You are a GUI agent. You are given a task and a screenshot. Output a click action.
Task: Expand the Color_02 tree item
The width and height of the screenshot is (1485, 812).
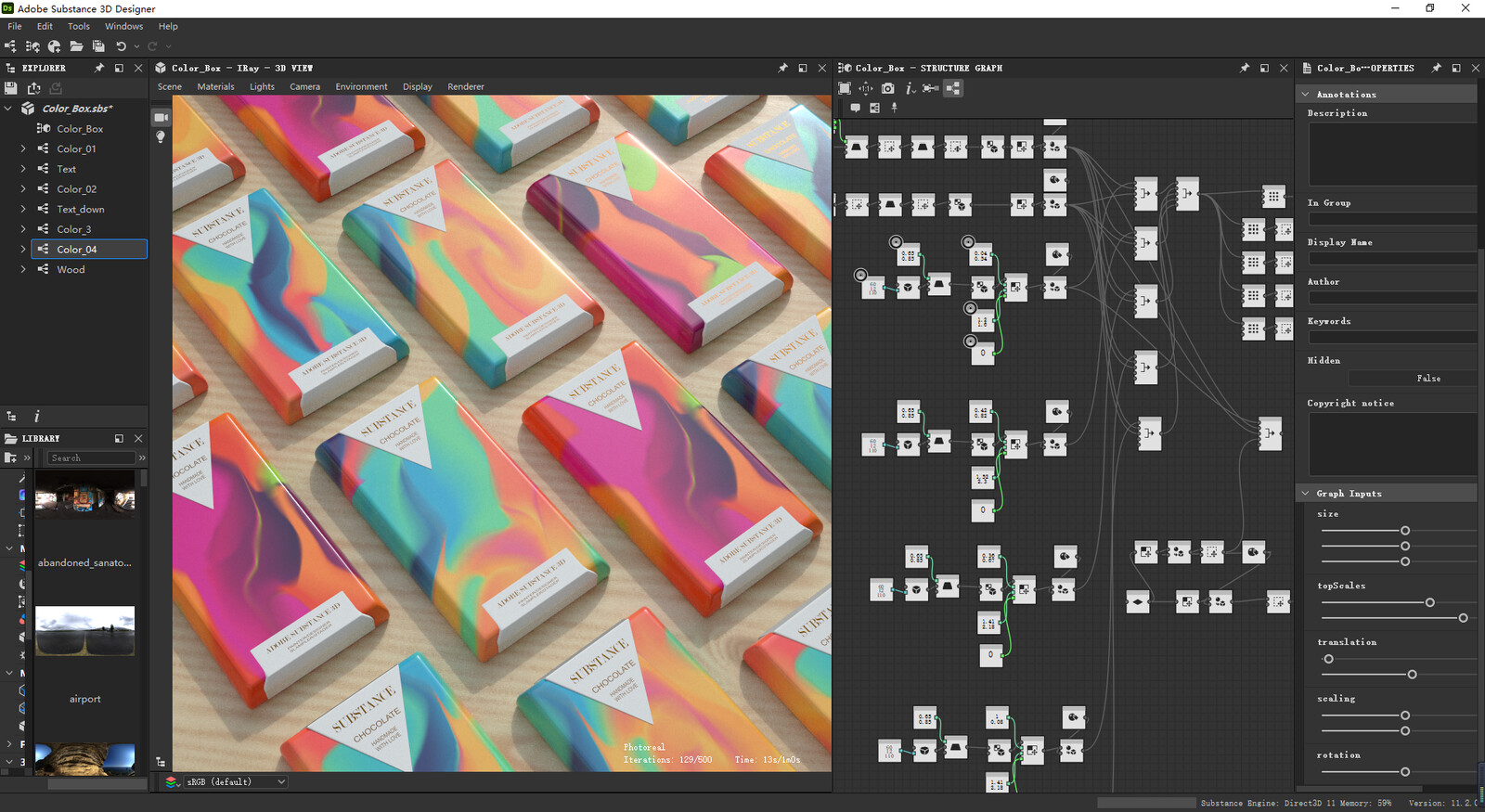(x=23, y=188)
